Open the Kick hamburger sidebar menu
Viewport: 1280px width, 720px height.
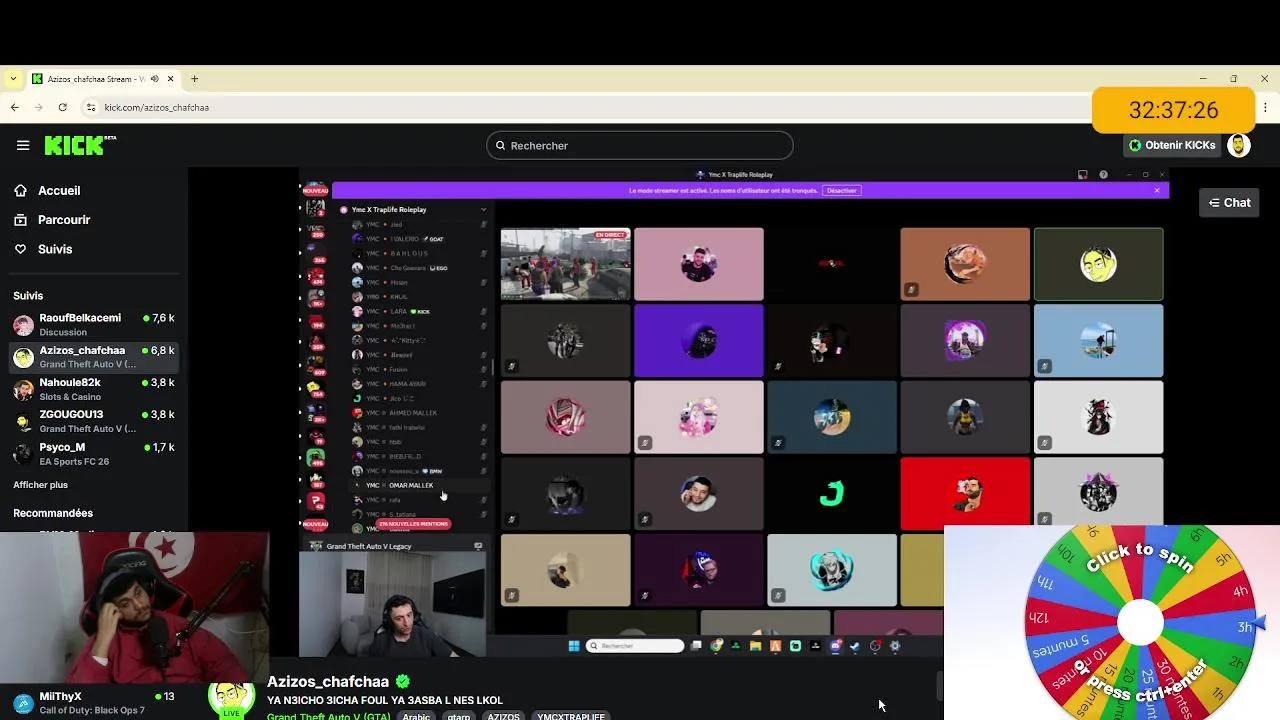23,145
